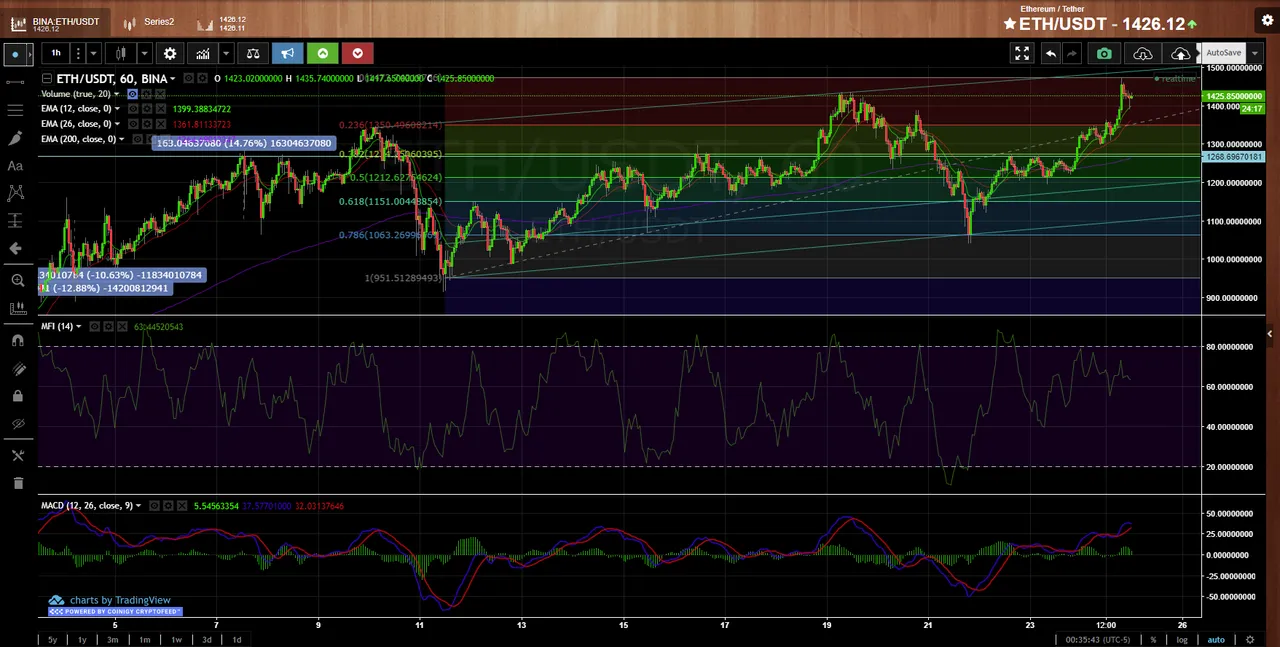Click the left arrow back tool
Viewport: 1280px width, 647px height.
(15, 248)
